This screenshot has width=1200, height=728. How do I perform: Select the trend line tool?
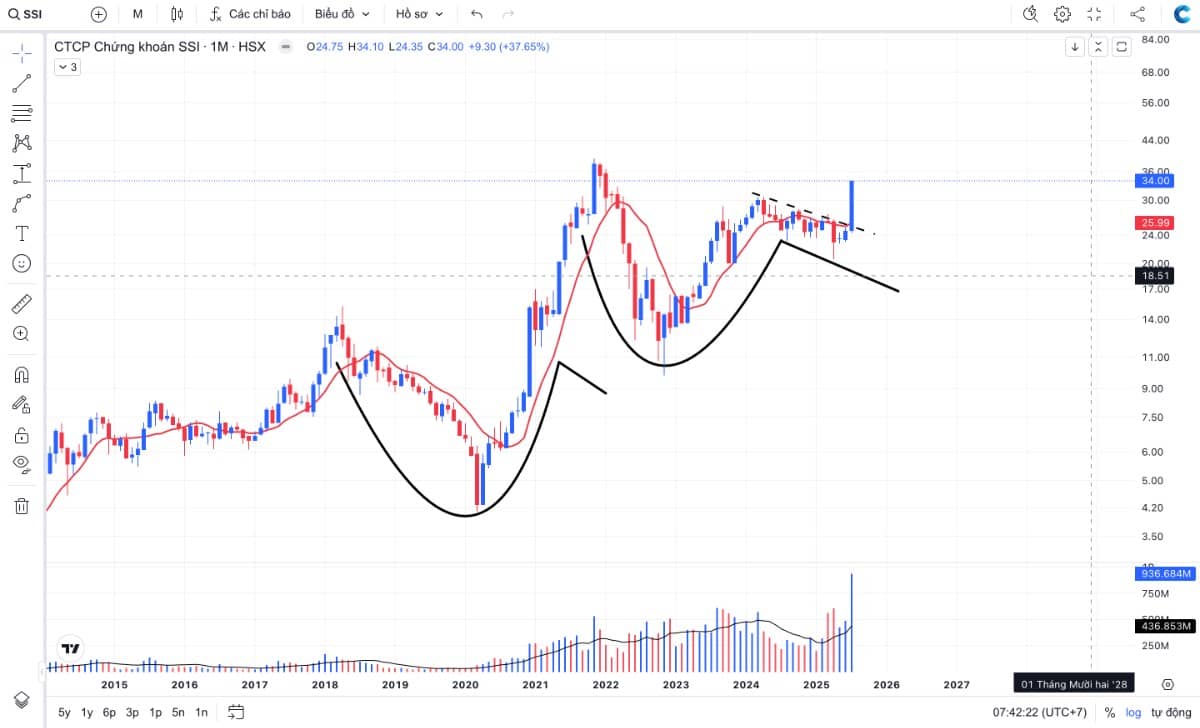pyautogui.click(x=21, y=84)
